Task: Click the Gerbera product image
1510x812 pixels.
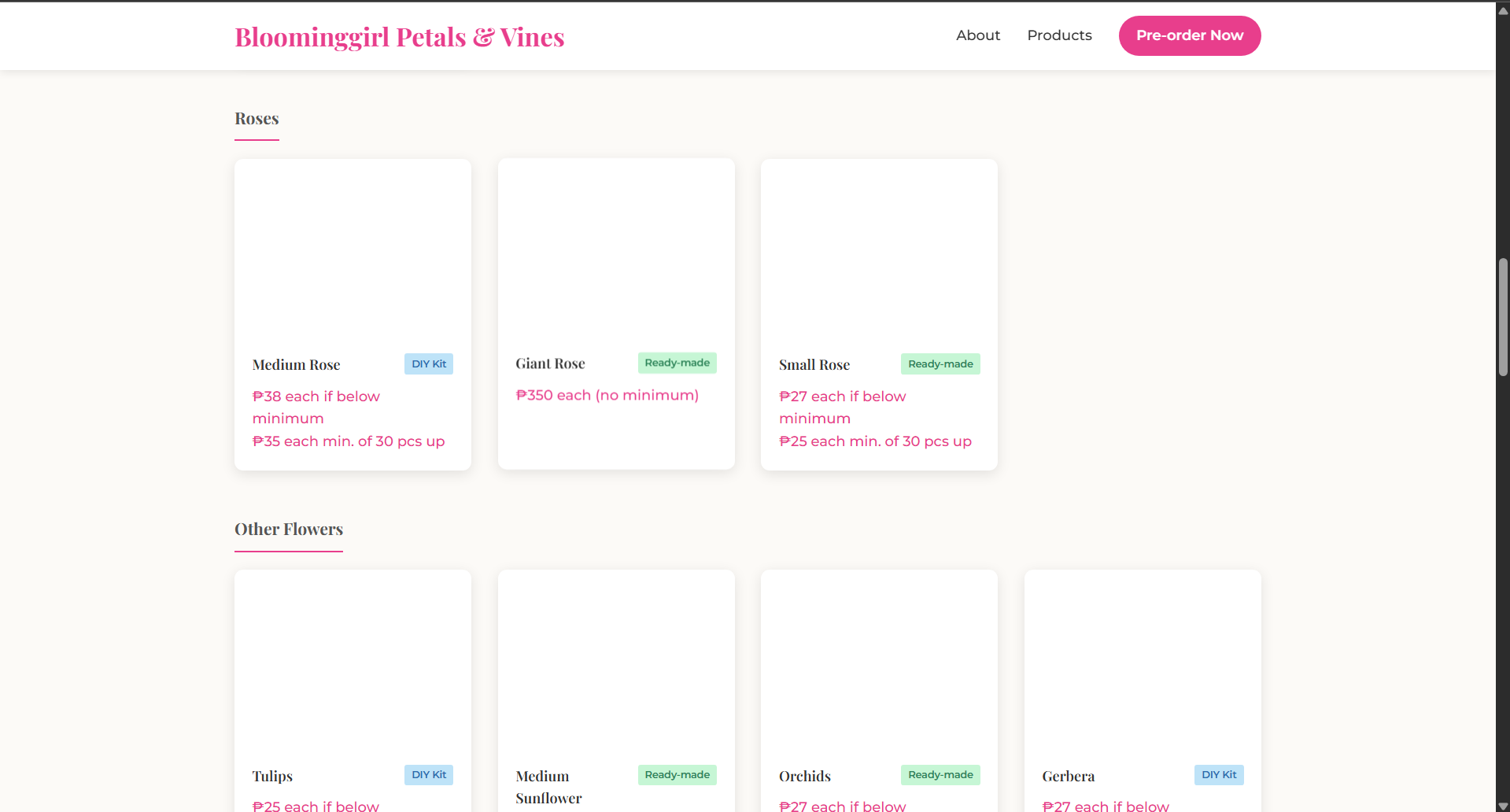Action: [1142, 661]
